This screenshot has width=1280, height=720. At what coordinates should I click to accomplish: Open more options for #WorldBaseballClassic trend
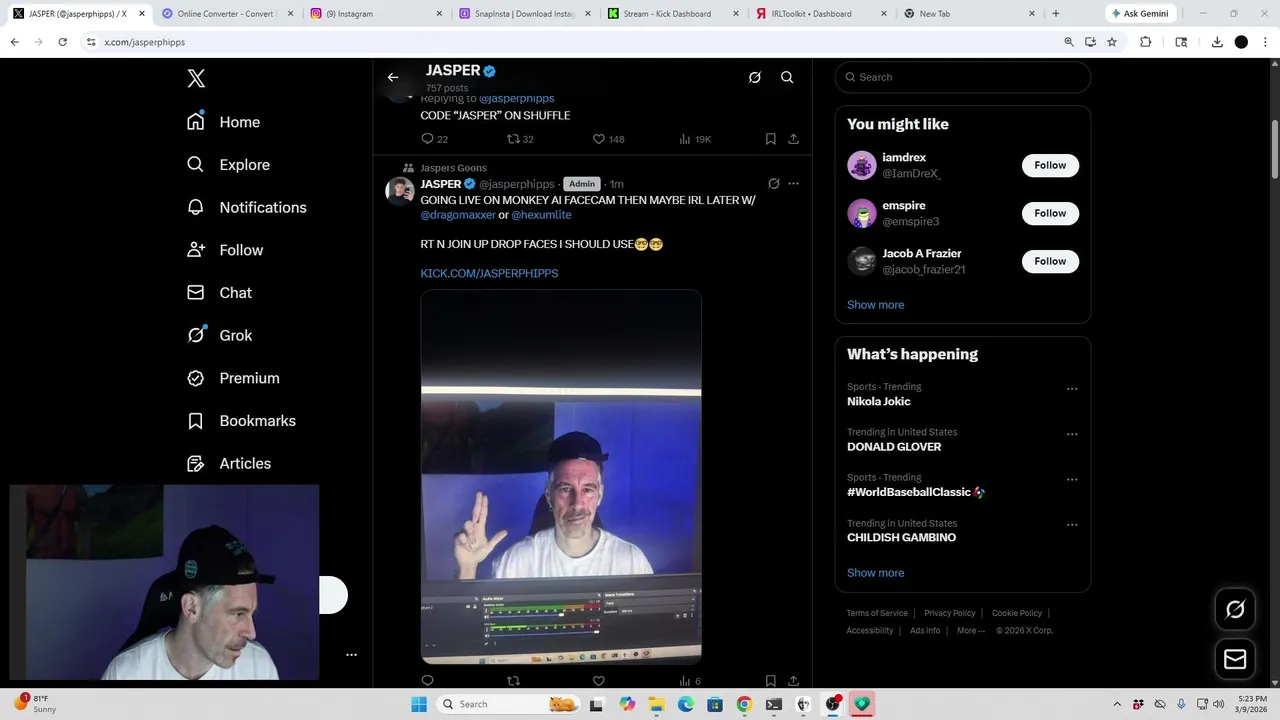[x=1072, y=480]
